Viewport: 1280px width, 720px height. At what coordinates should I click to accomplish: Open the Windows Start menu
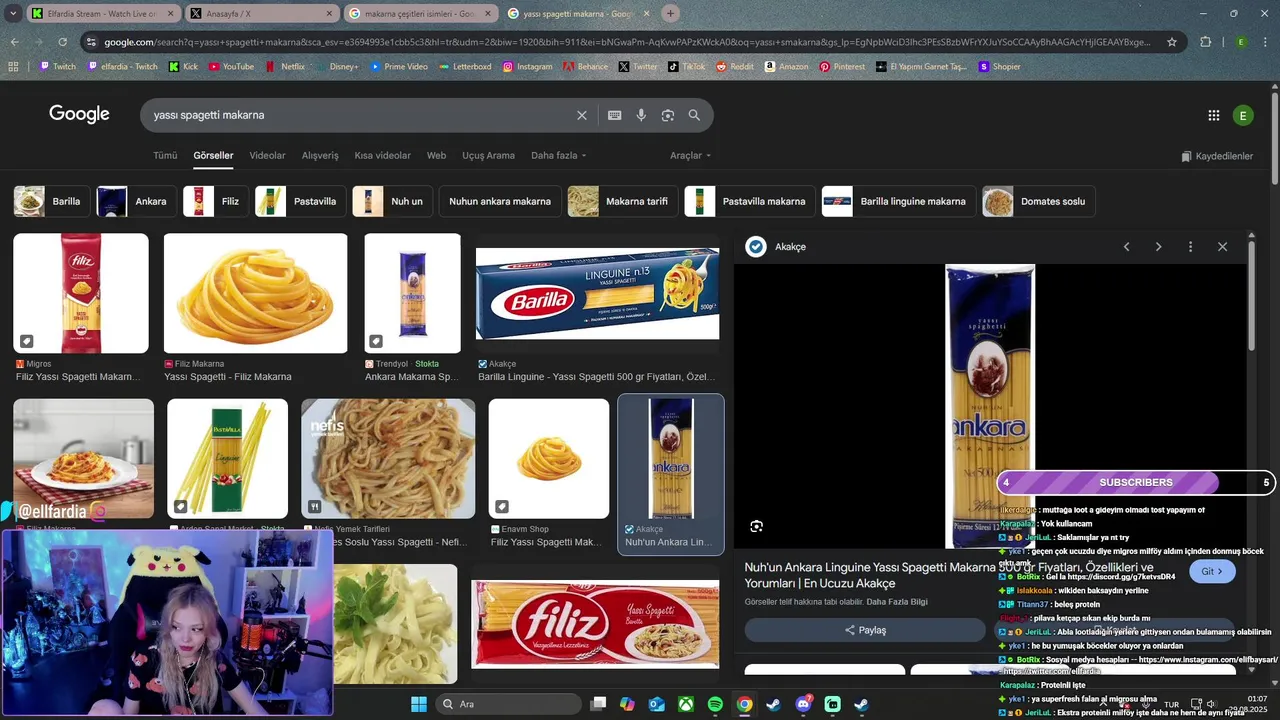(419, 704)
